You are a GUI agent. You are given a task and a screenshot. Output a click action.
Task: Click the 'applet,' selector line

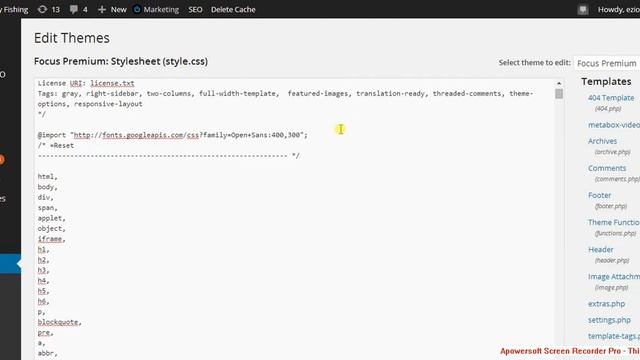(51, 218)
